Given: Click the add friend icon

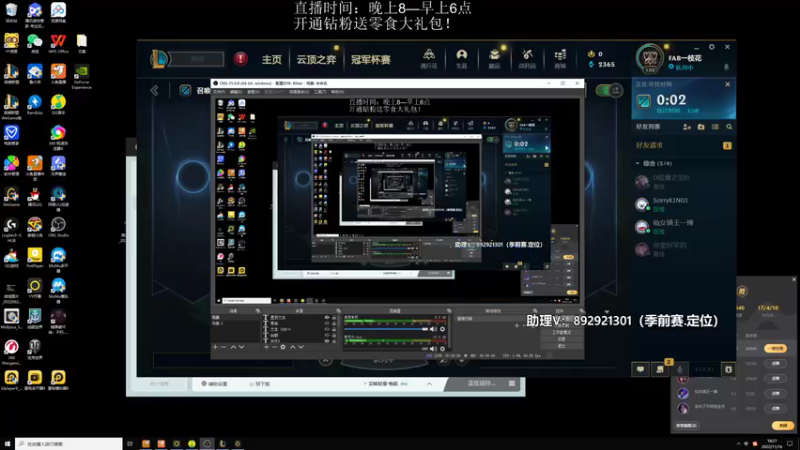Looking at the screenshot, I should click(687, 127).
